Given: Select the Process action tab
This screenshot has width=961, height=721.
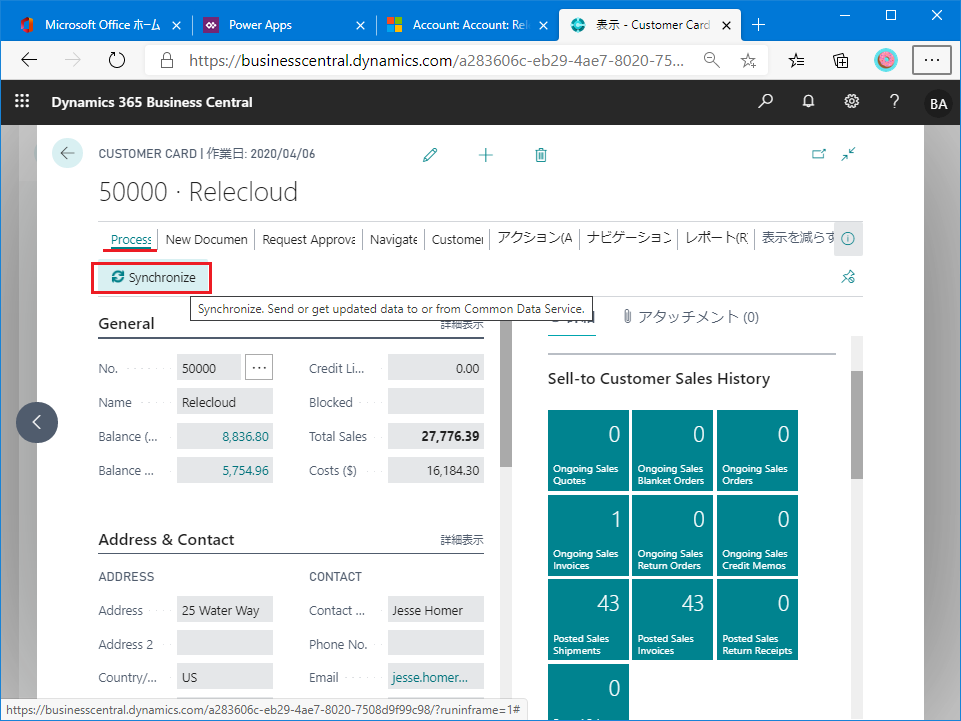Looking at the screenshot, I should click(x=131, y=239).
